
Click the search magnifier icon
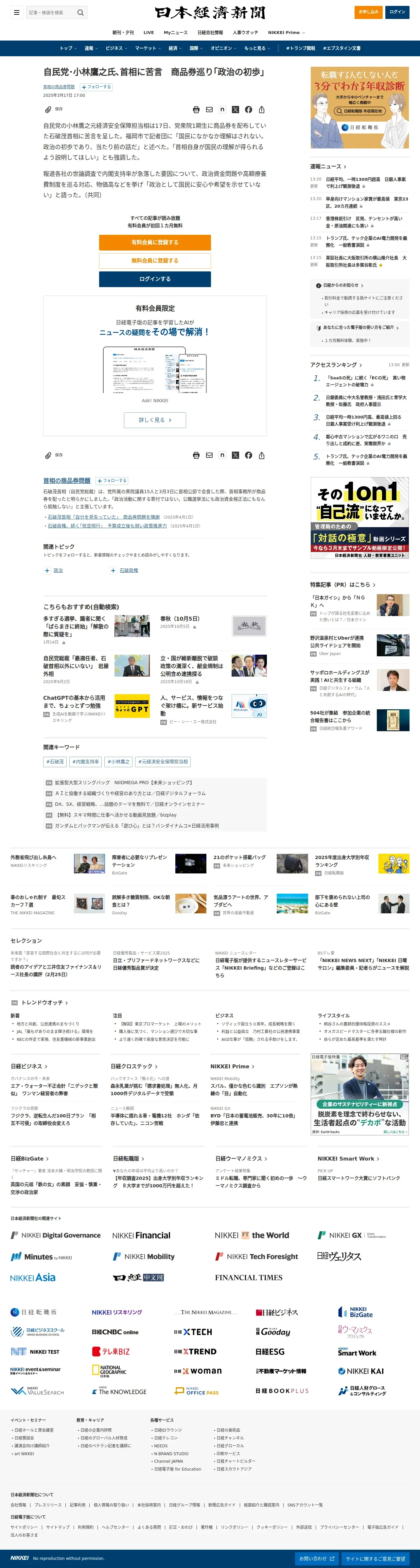click(x=80, y=12)
